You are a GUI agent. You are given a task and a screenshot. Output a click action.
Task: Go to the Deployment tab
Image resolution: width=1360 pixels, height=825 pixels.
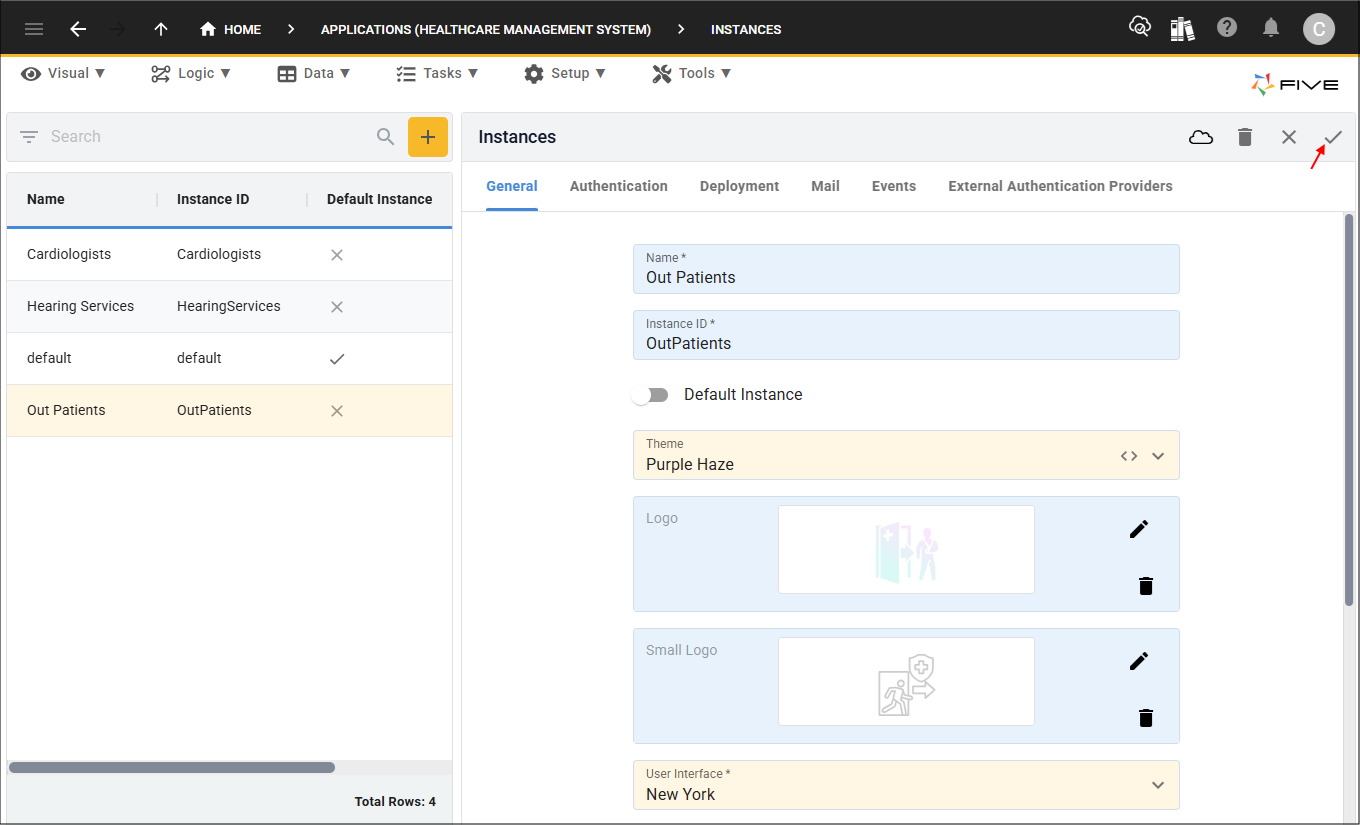pyautogui.click(x=740, y=186)
